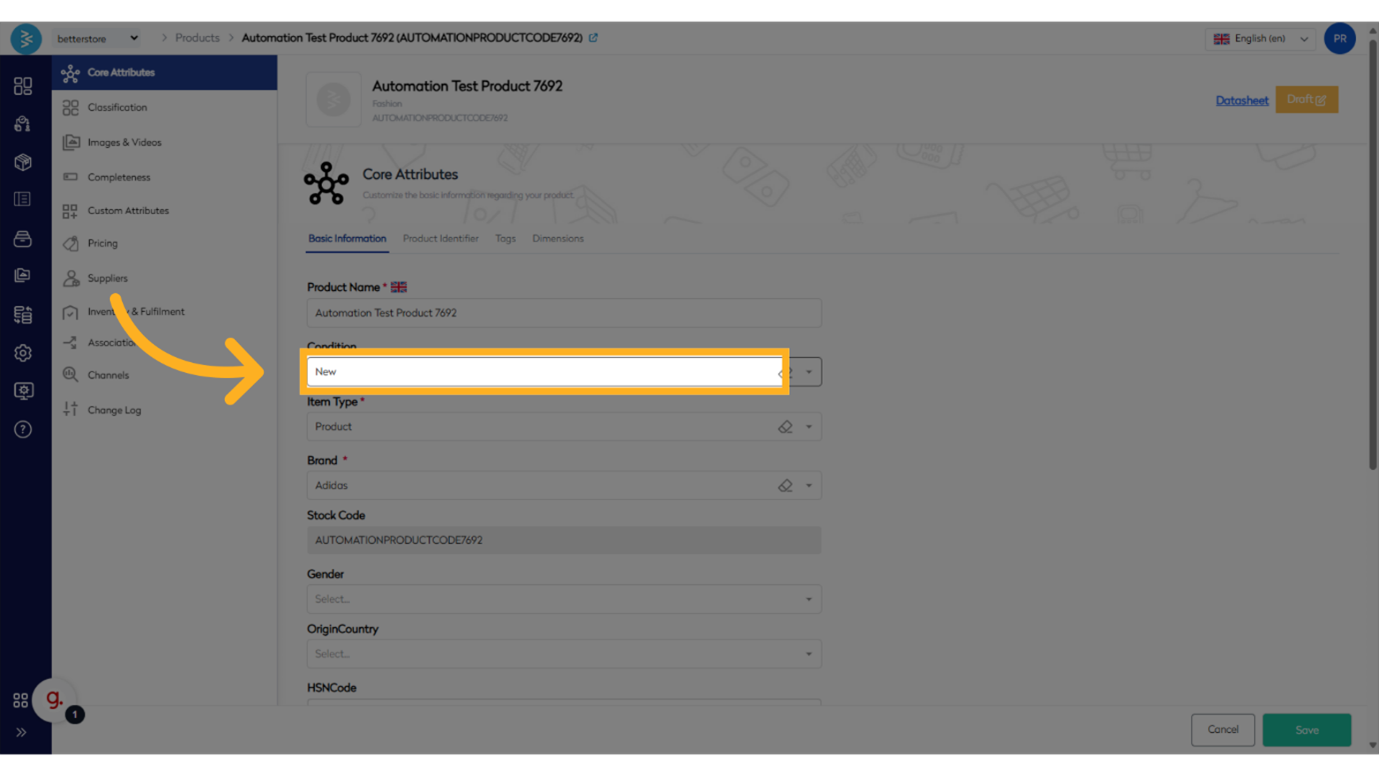Screen dimensions: 1379x776
Task: Clear the Item Type with eraser icon
Action: pyautogui.click(x=785, y=427)
